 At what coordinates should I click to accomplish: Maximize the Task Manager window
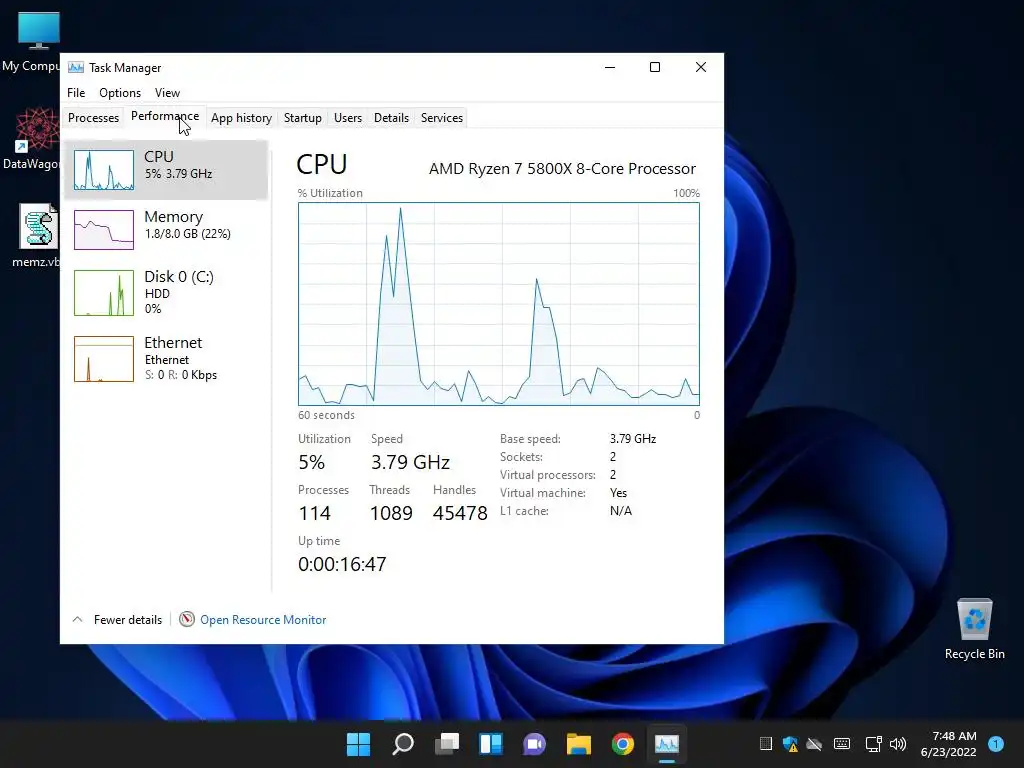tap(655, 67)
